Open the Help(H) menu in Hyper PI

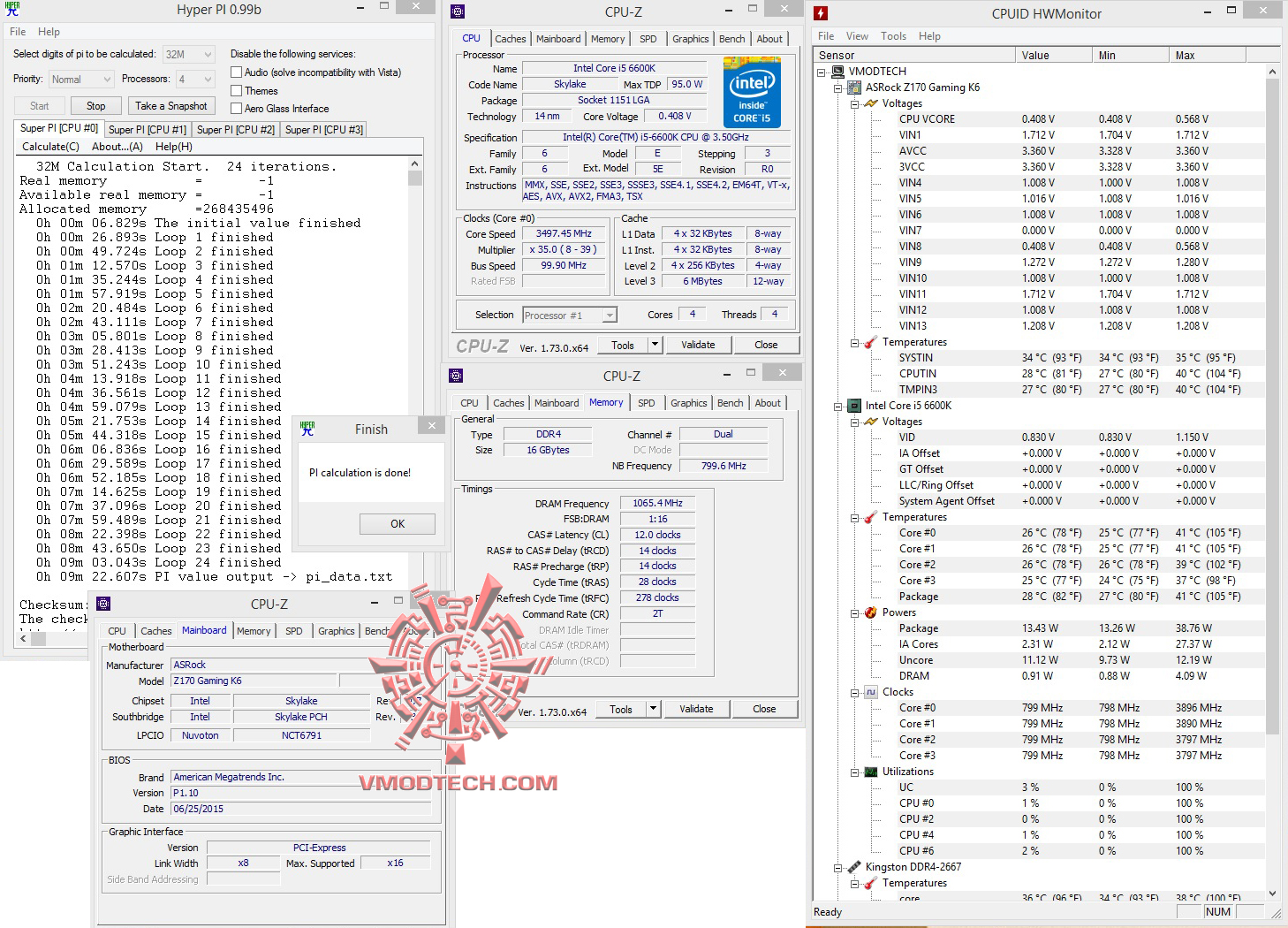(173, 147)
